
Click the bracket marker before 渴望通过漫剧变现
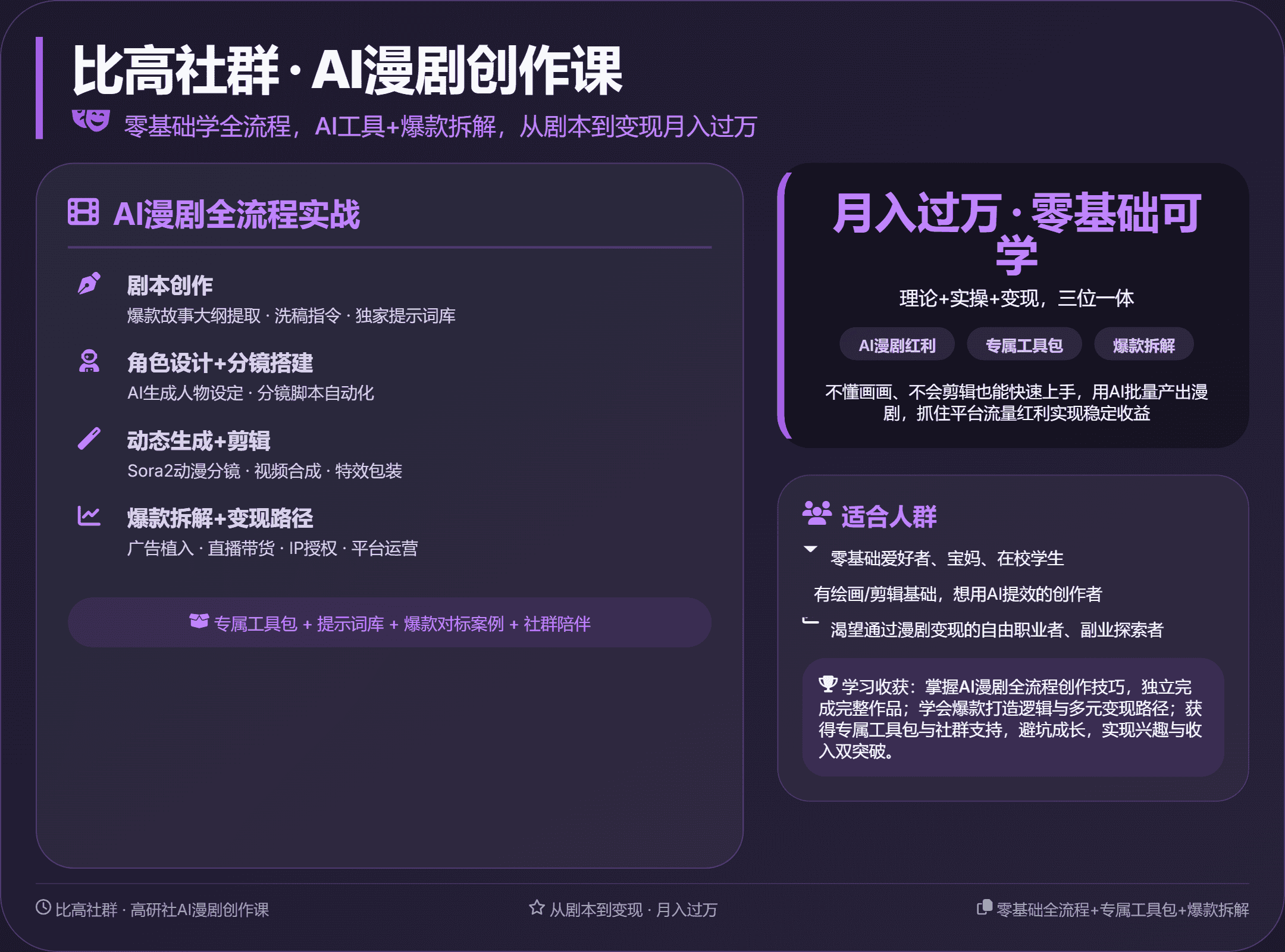click(x=810, y=621)
